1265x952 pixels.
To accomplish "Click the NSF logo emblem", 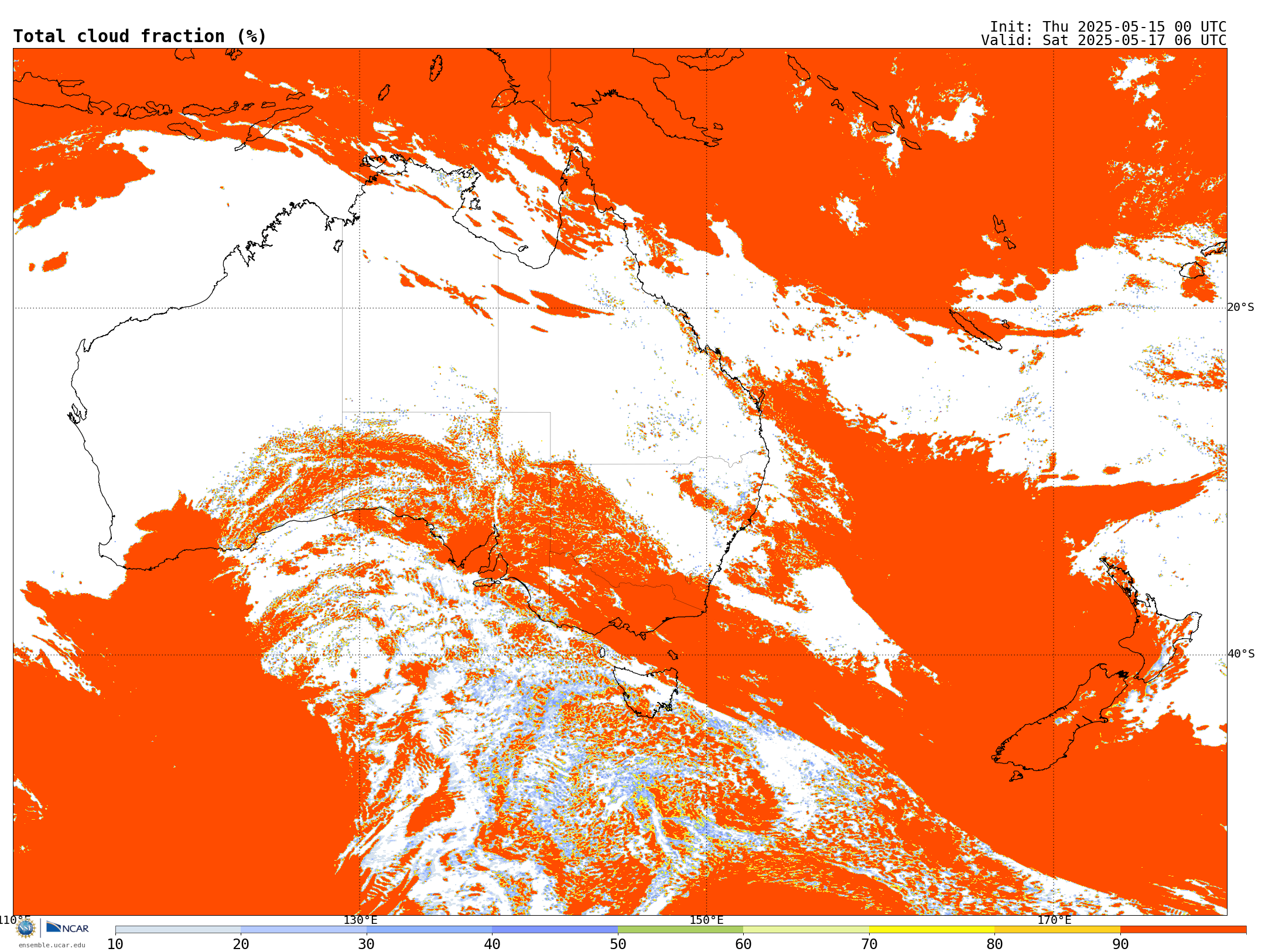I will pos(26,928).
